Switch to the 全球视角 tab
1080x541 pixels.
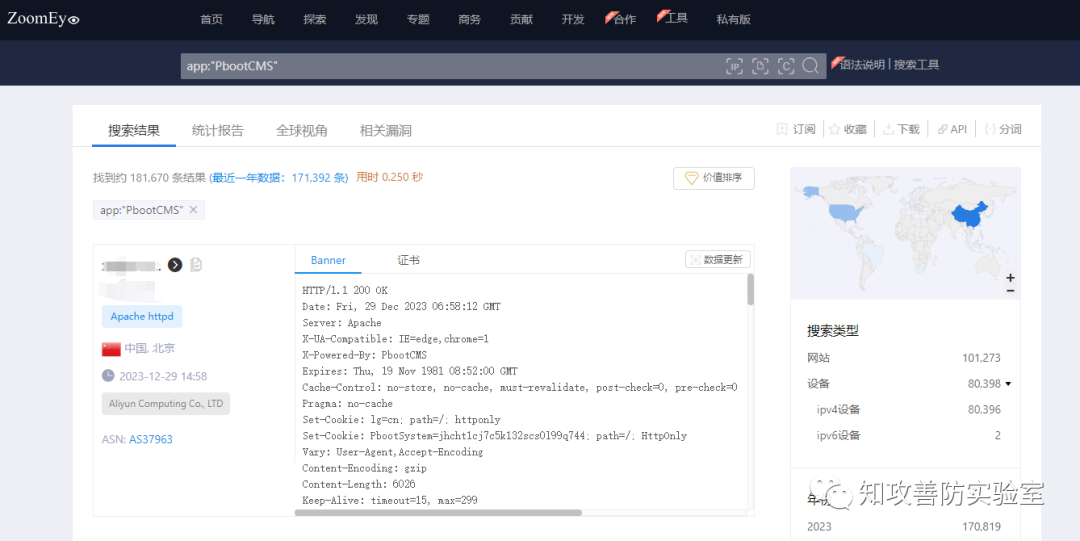(x=302, y=130)
